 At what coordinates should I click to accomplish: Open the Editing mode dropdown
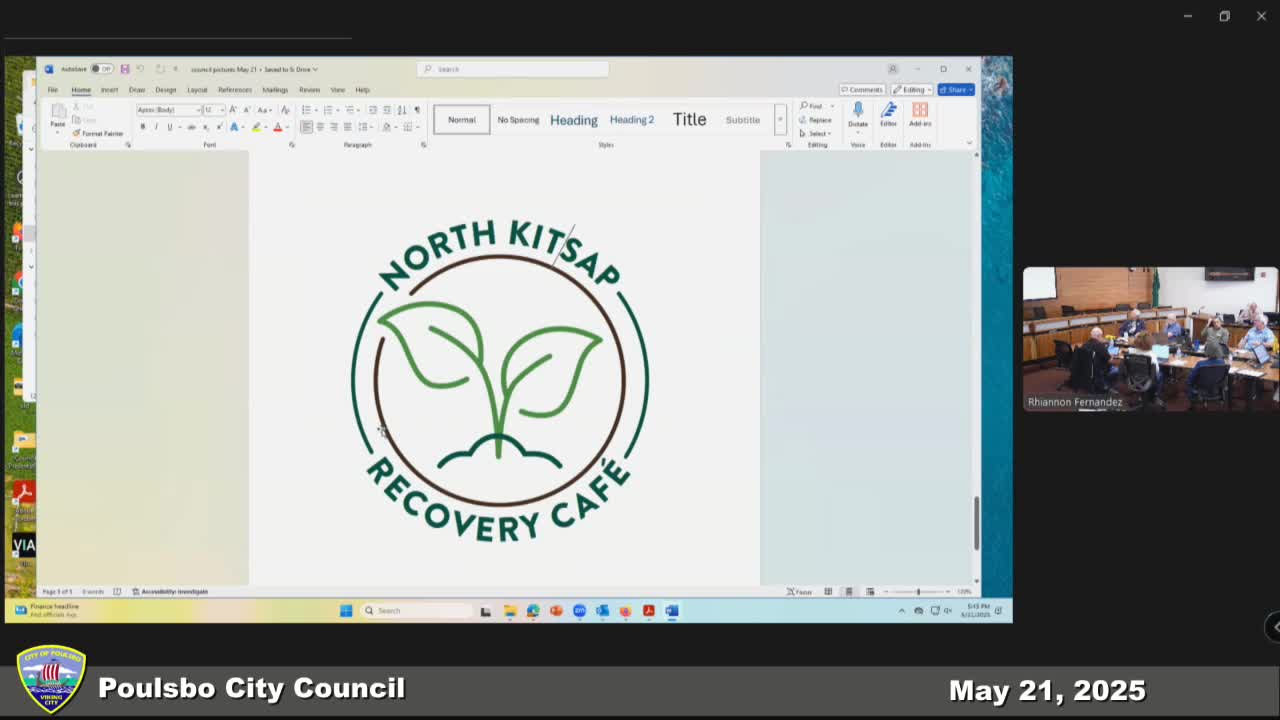pyautogui.click(x=912, y=90)
